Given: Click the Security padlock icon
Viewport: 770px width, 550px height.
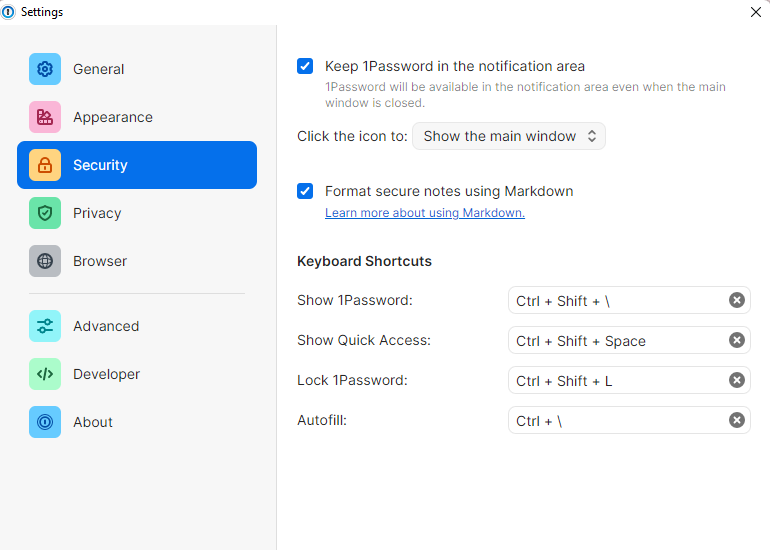Looking at the screenshot, I should [x=45, y=165].
